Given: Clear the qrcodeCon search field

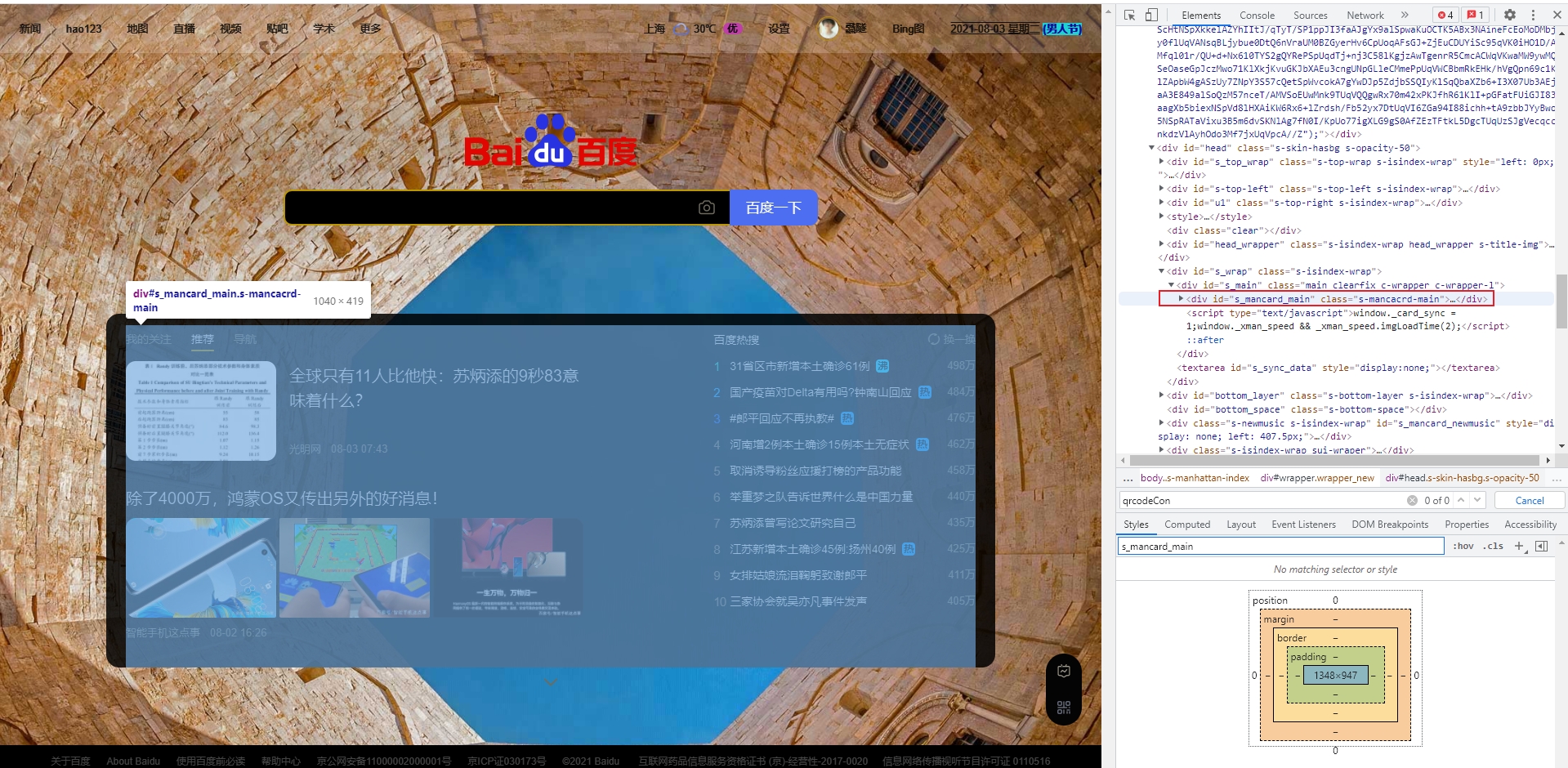Looking at the screenshot, I should (1412, 500).
